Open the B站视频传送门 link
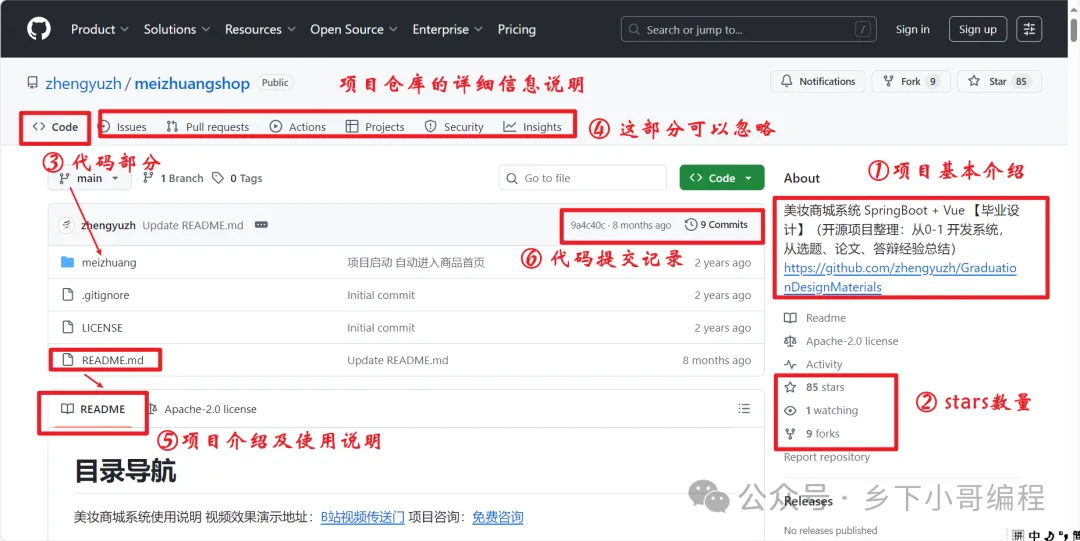This screenshot has height=541, width=1080. pos(362,517)
